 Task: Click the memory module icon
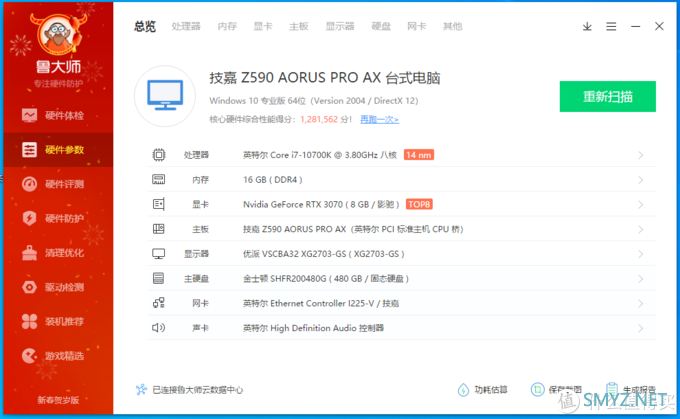pyautogui.click(x=159, y=180)
